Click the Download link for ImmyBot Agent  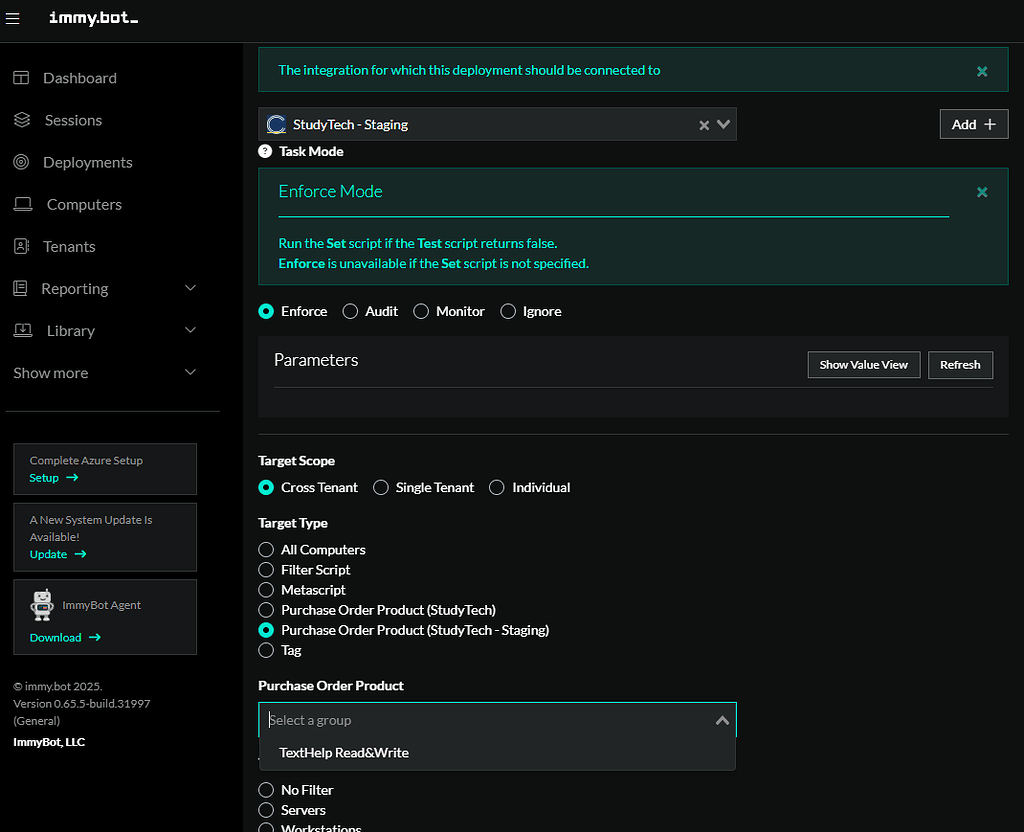57,637
